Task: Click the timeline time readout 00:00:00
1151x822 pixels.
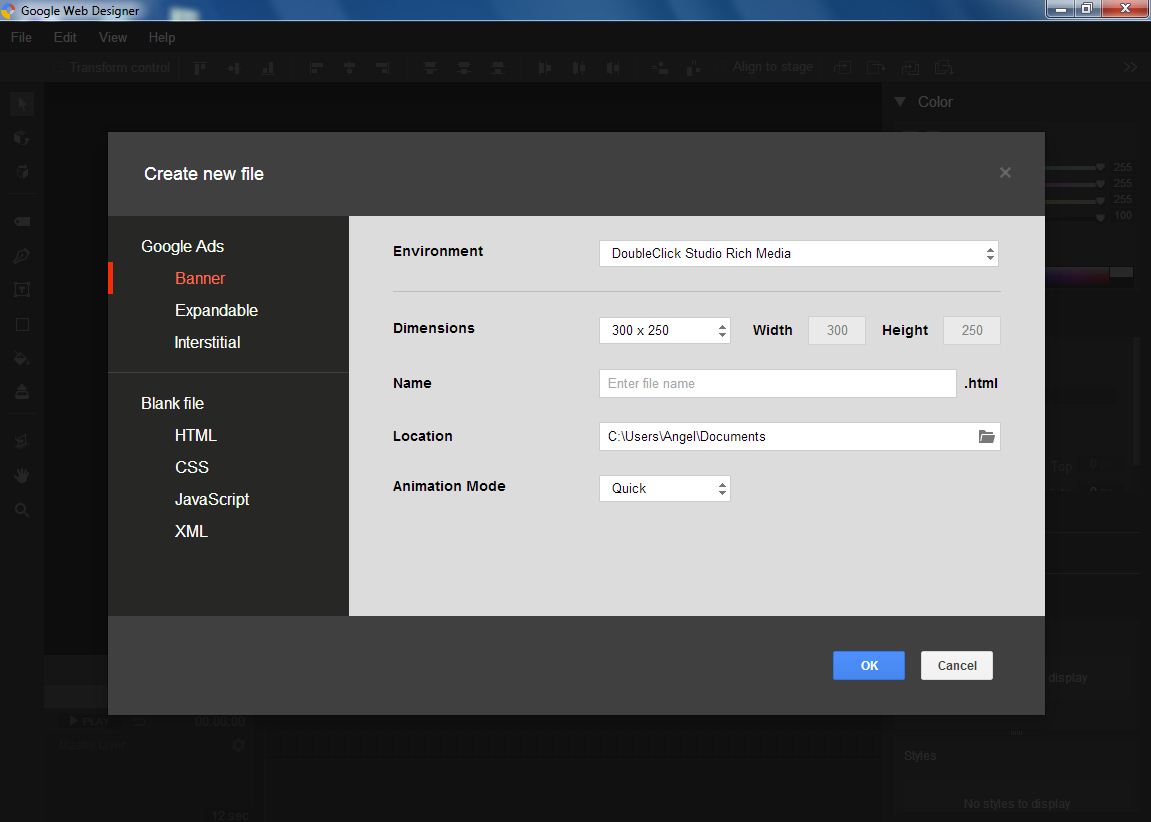Action: click(219, 721)
